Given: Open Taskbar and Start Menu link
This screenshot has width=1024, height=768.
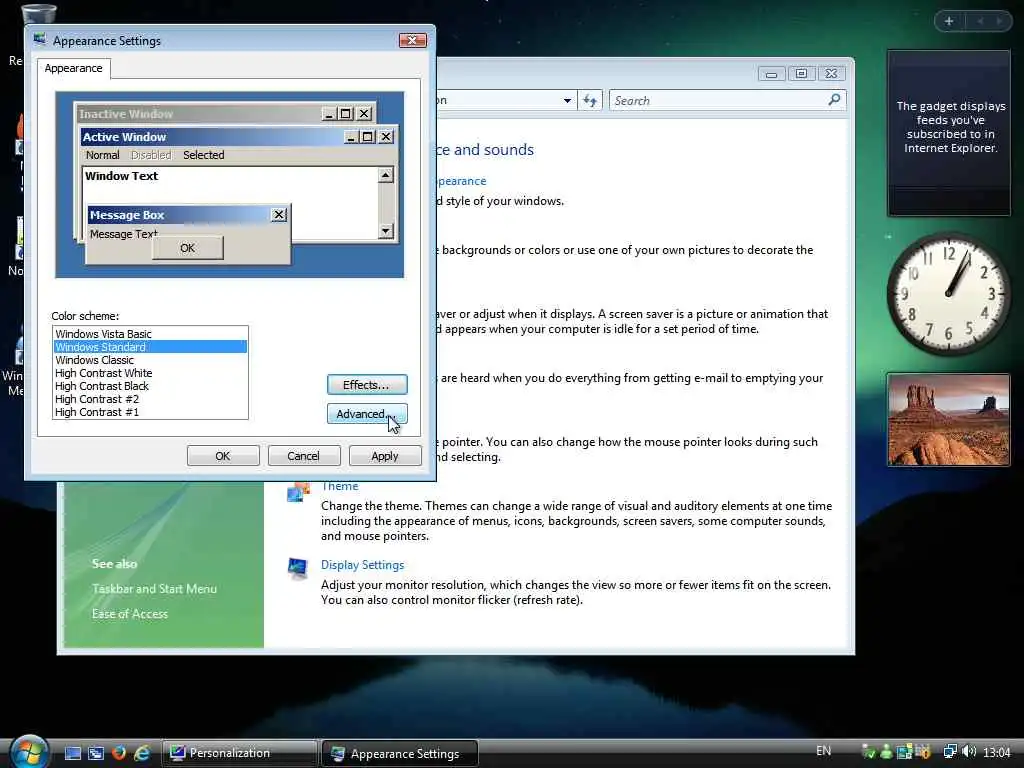Looking at the screenshot, I should (x=154, y=588).
